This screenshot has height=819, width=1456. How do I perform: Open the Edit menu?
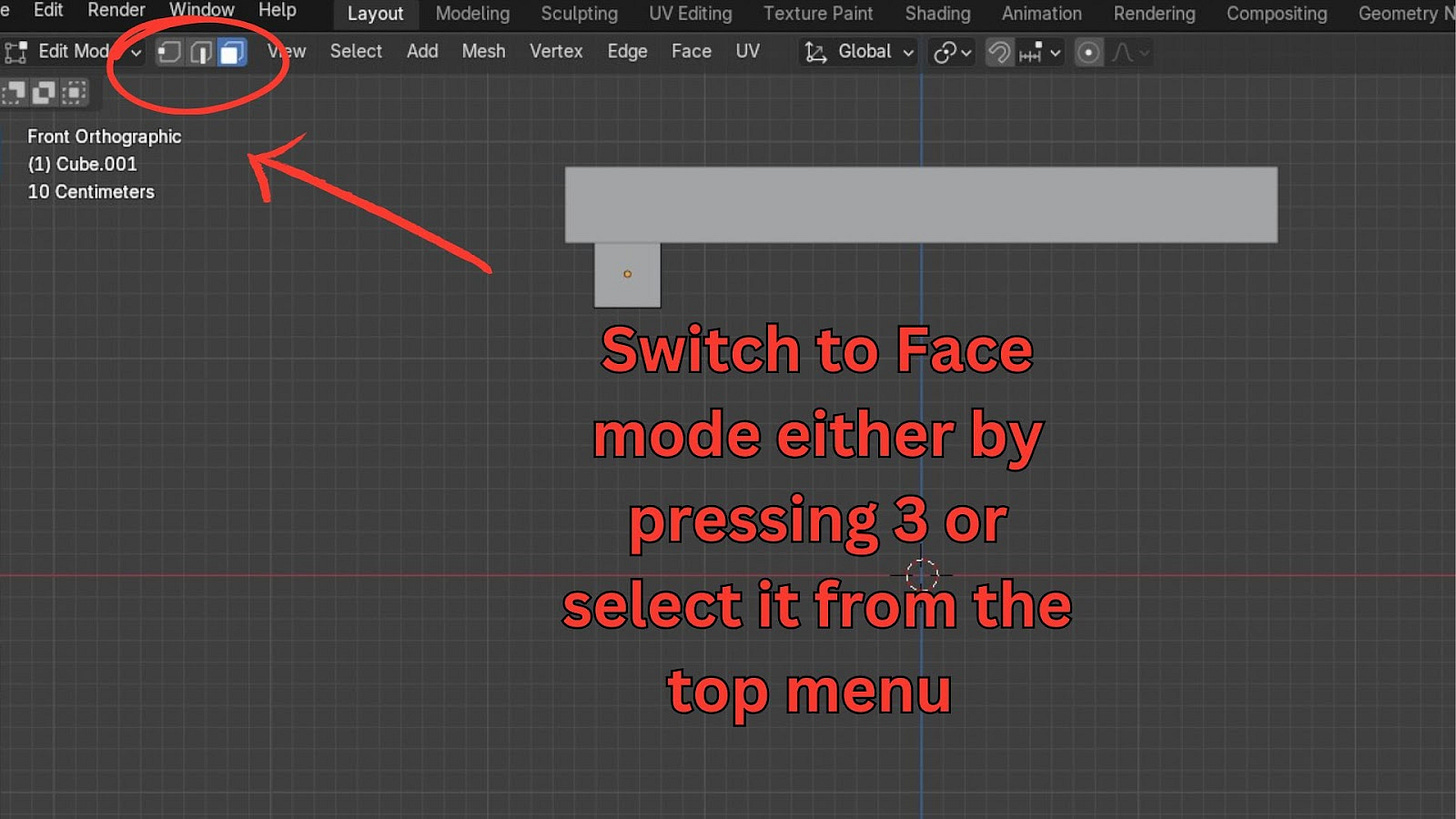(48, 11)
